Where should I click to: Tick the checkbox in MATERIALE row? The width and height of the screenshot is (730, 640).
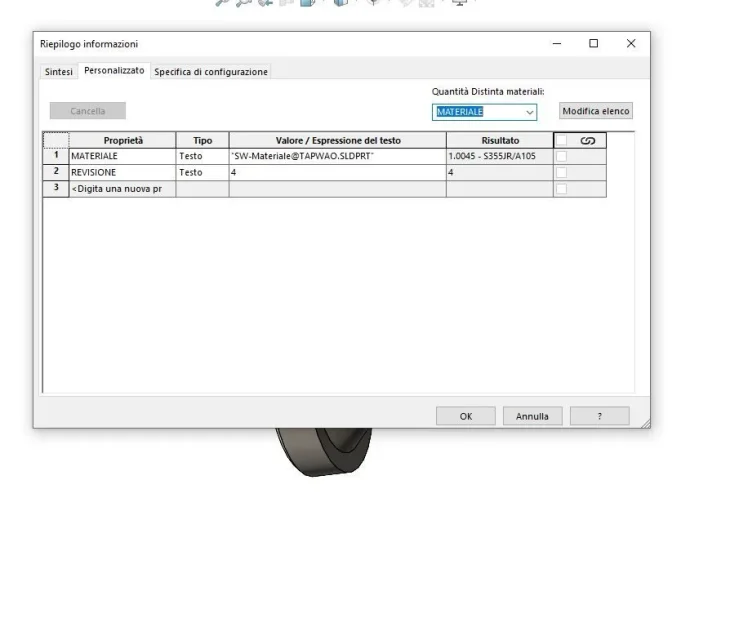[x=561, y=156]
